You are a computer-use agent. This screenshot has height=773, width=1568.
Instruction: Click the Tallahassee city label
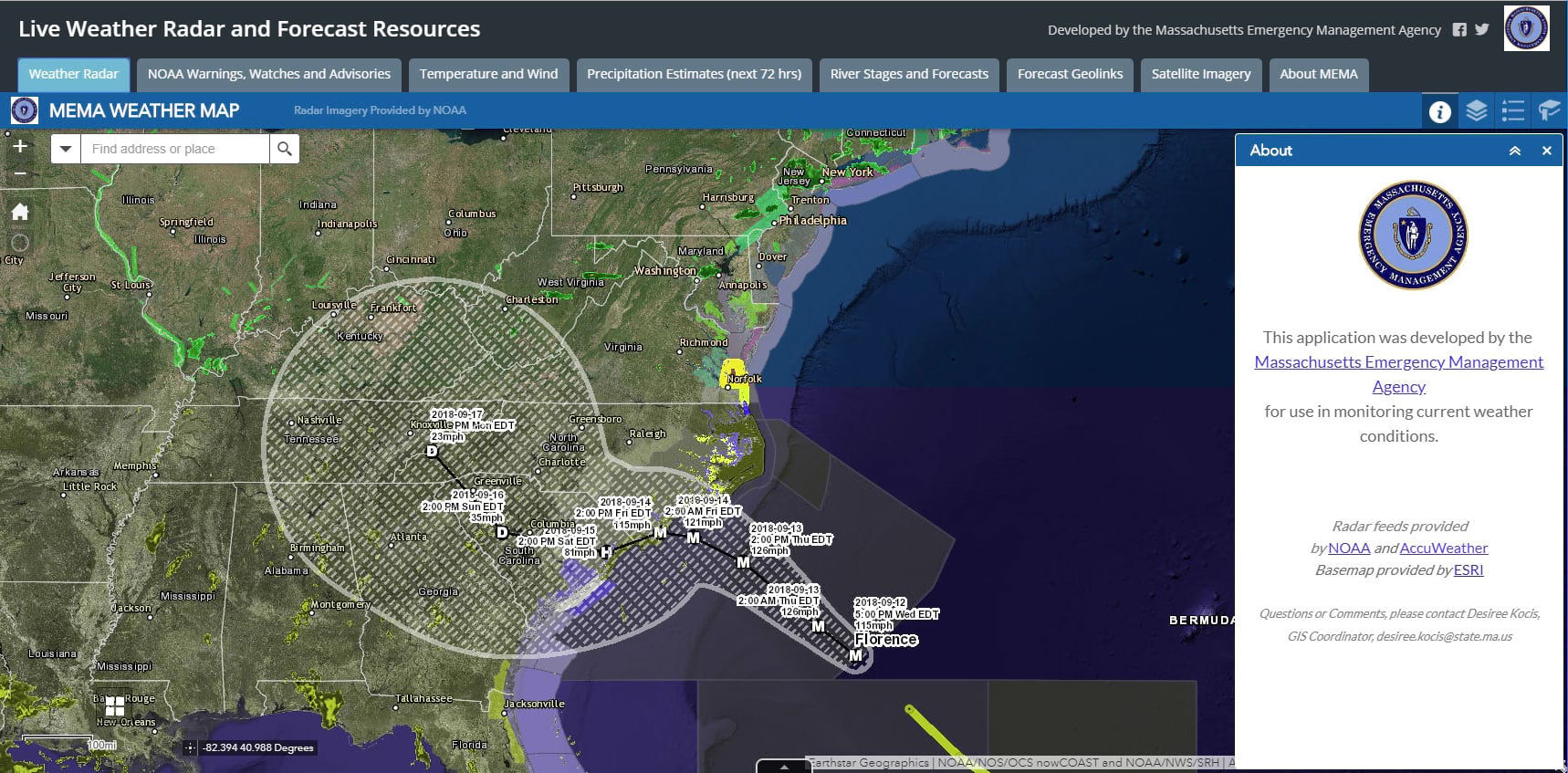(x=423, y=698)
